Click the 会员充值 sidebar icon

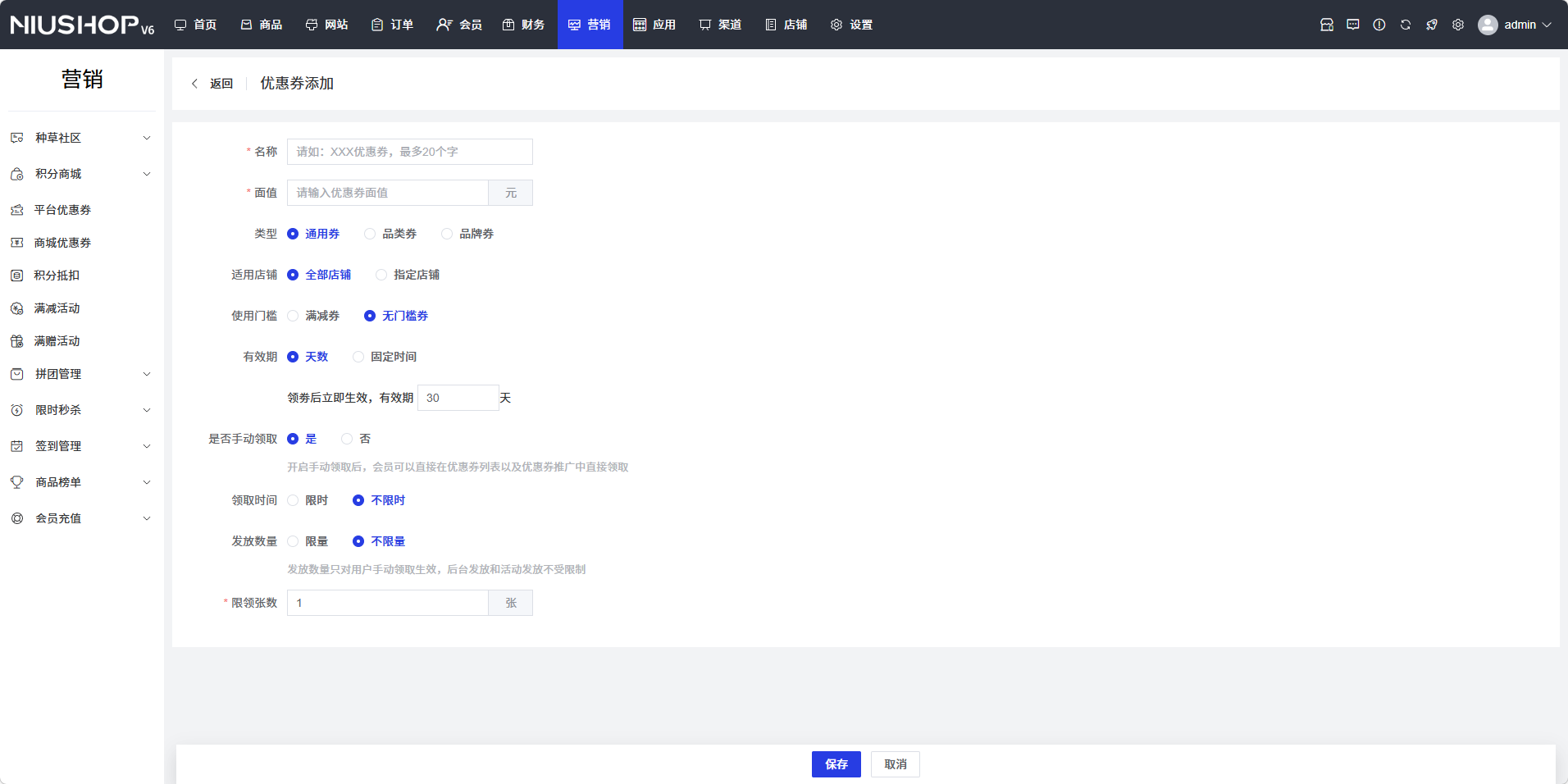point(17,518)
